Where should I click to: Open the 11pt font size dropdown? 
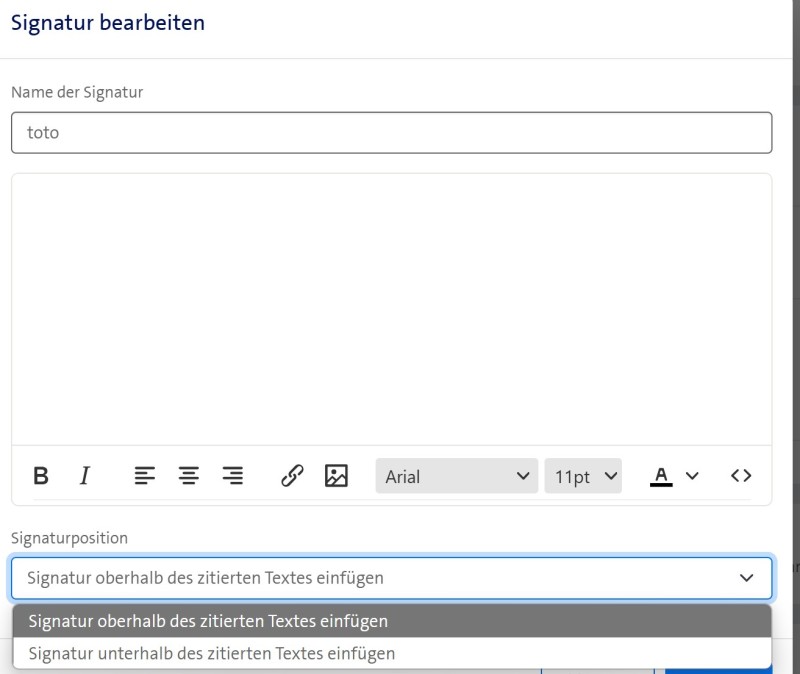[583, 476]
